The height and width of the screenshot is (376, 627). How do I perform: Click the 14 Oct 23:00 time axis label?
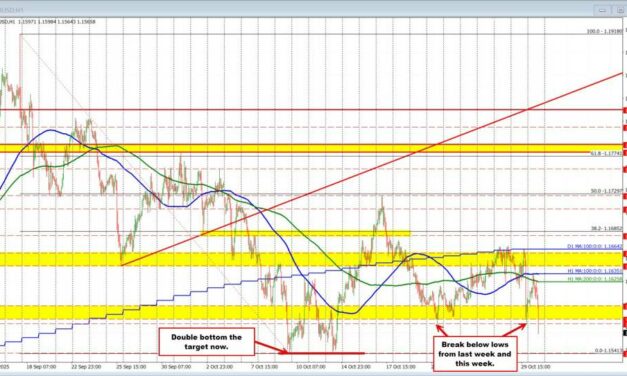point(355,366)
